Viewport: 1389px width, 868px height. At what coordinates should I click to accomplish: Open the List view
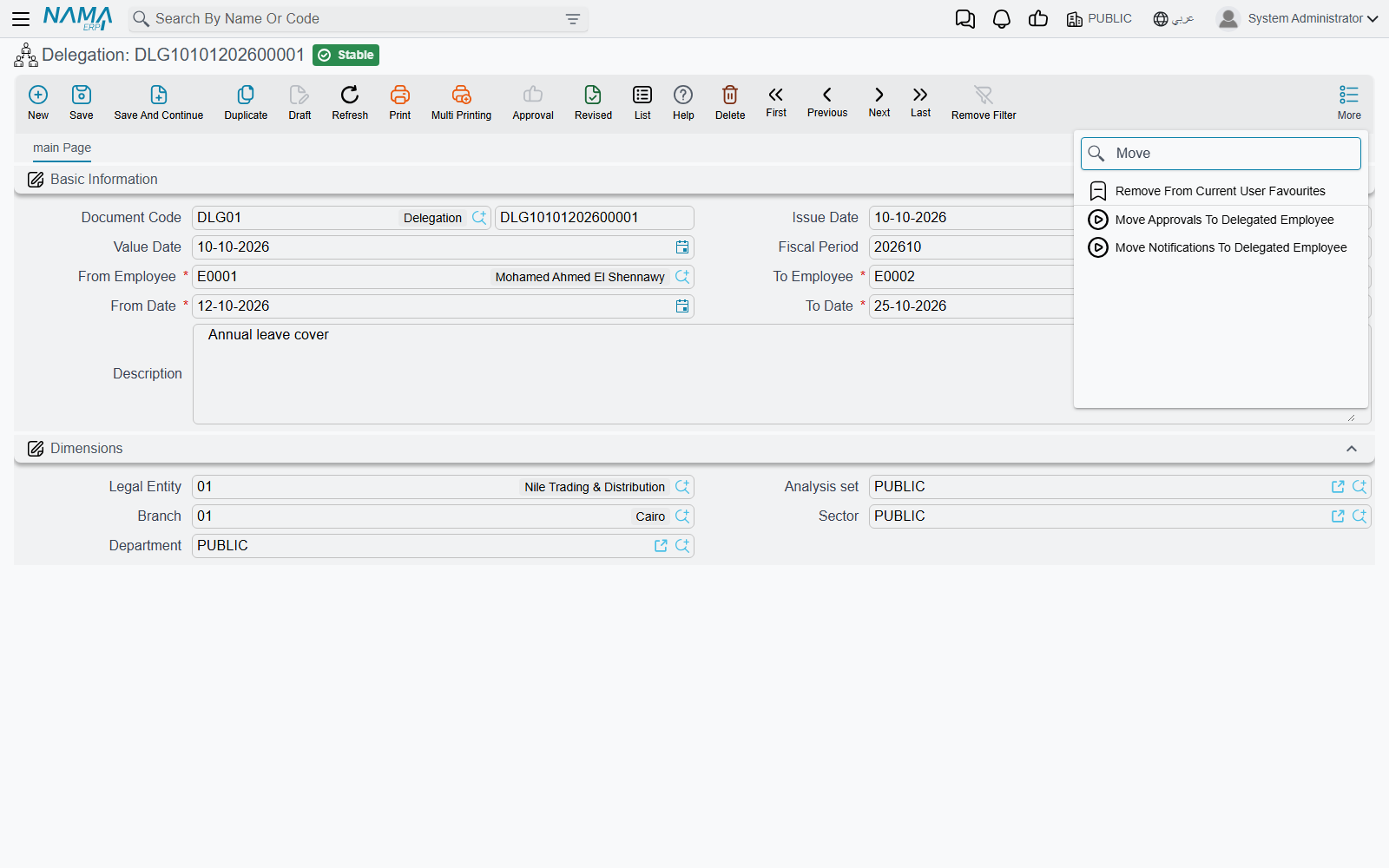(642, 102)
